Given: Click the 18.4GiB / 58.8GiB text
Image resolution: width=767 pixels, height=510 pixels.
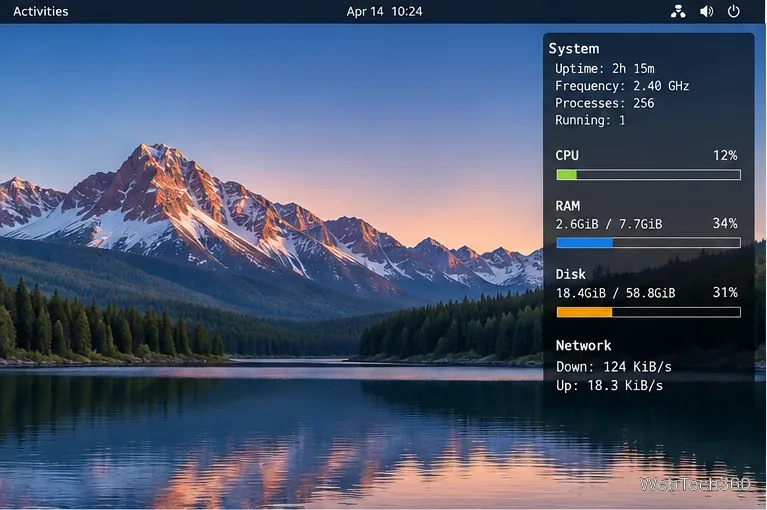Looking at the screenshot, I should 615,293.
